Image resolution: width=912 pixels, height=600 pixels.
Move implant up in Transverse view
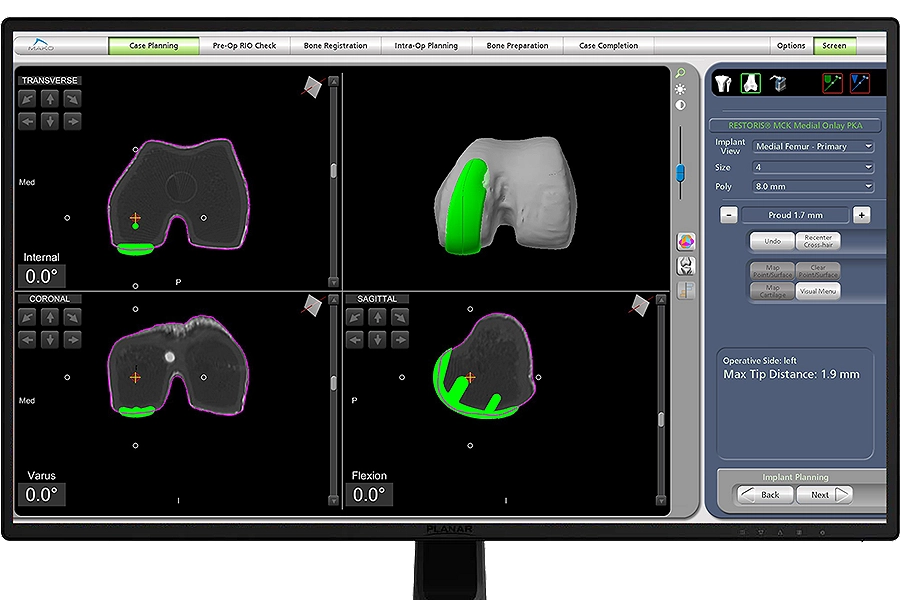(x=50, y=99)
